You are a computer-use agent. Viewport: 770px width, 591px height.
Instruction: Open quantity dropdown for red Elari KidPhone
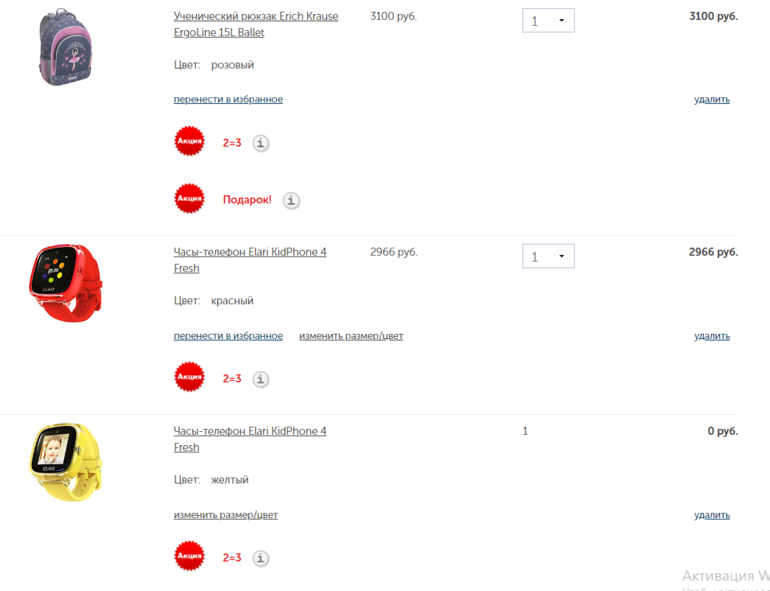(x=548, y=256)
